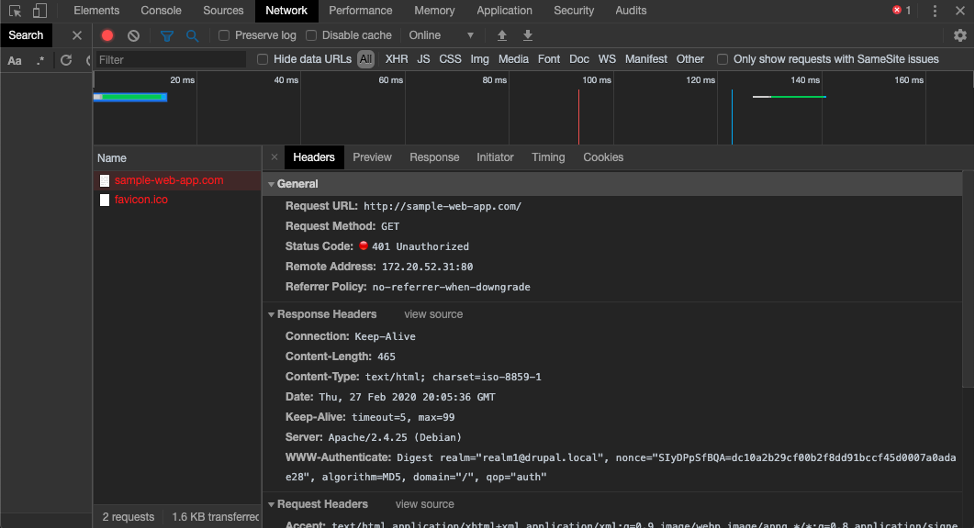The width and height of the screenshot is (975, 528).
Task: Enable the Preserve log checkbox
Action: click(224, 35)
